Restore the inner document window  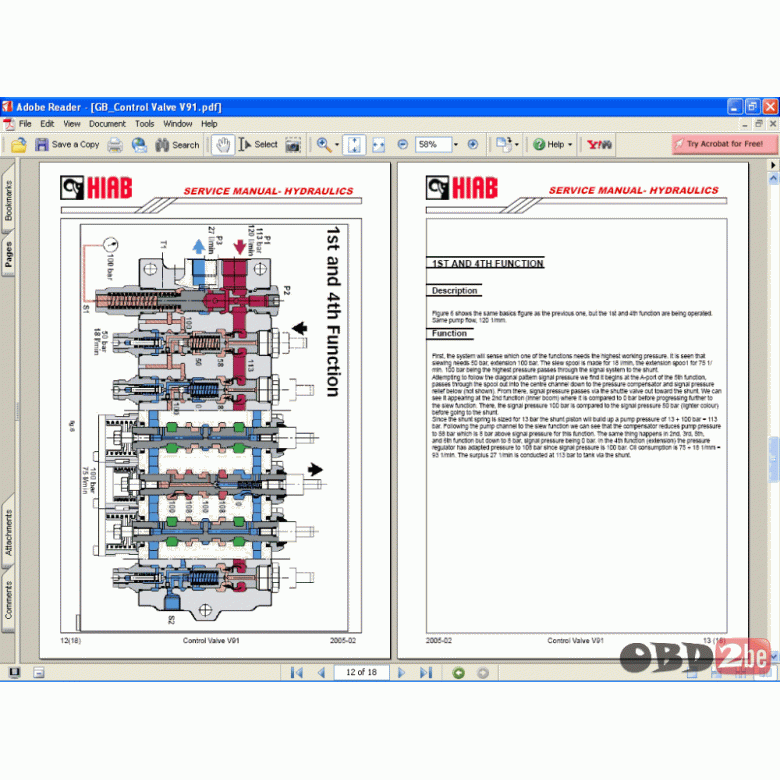point(759,123)
